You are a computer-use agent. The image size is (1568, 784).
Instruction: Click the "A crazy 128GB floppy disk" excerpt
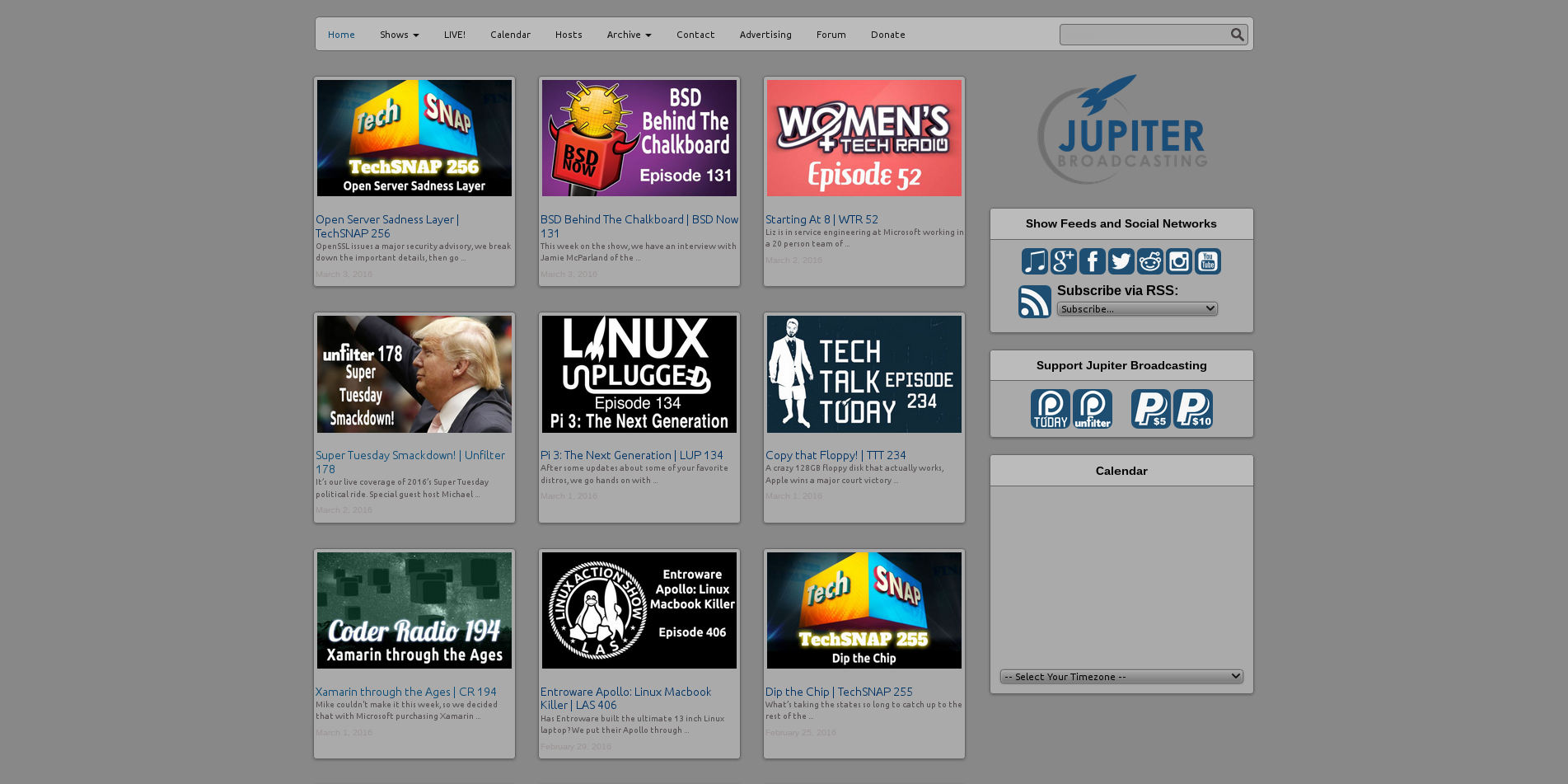point(854,474)
